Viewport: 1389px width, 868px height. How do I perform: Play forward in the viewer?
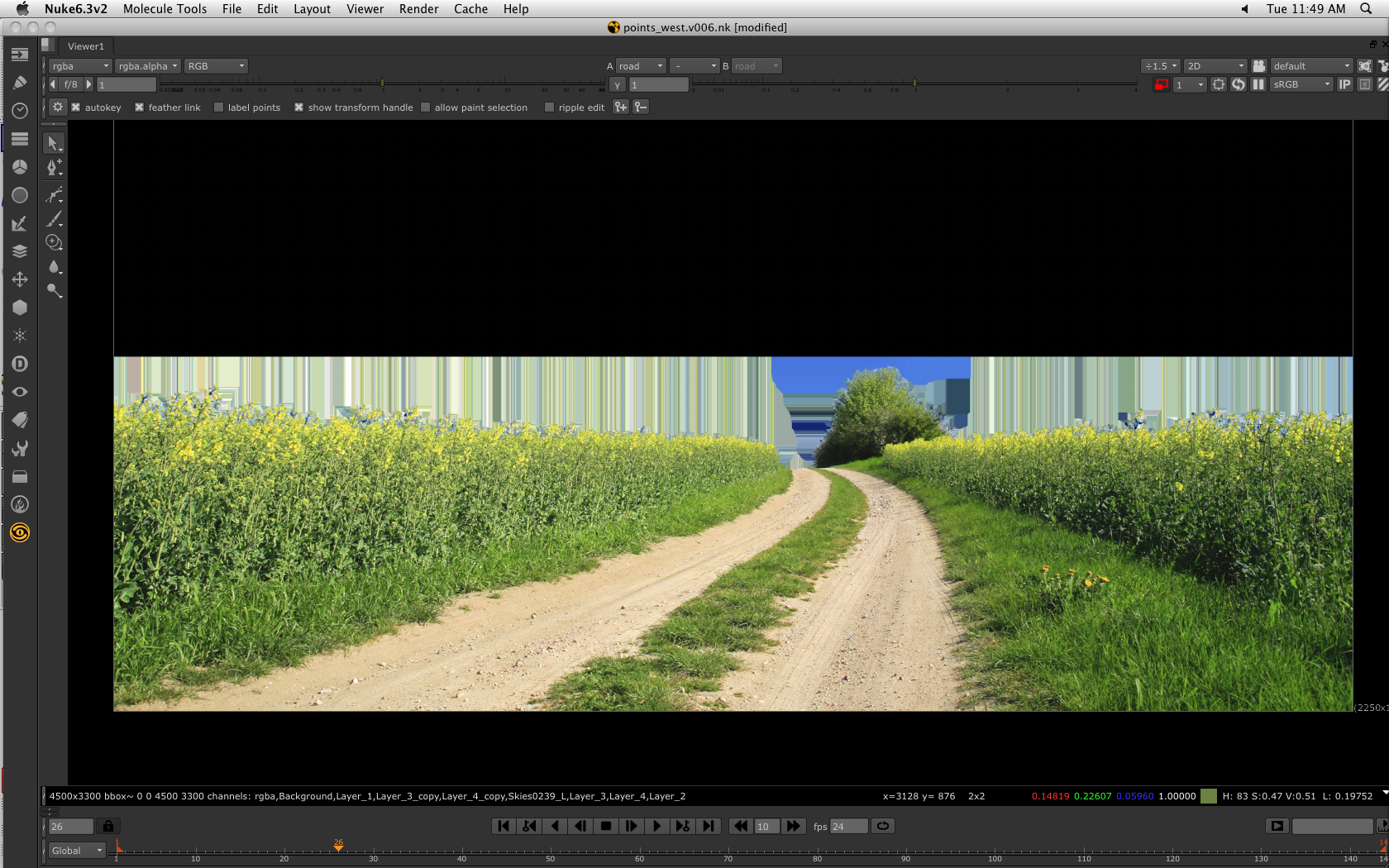click(656, 826)
